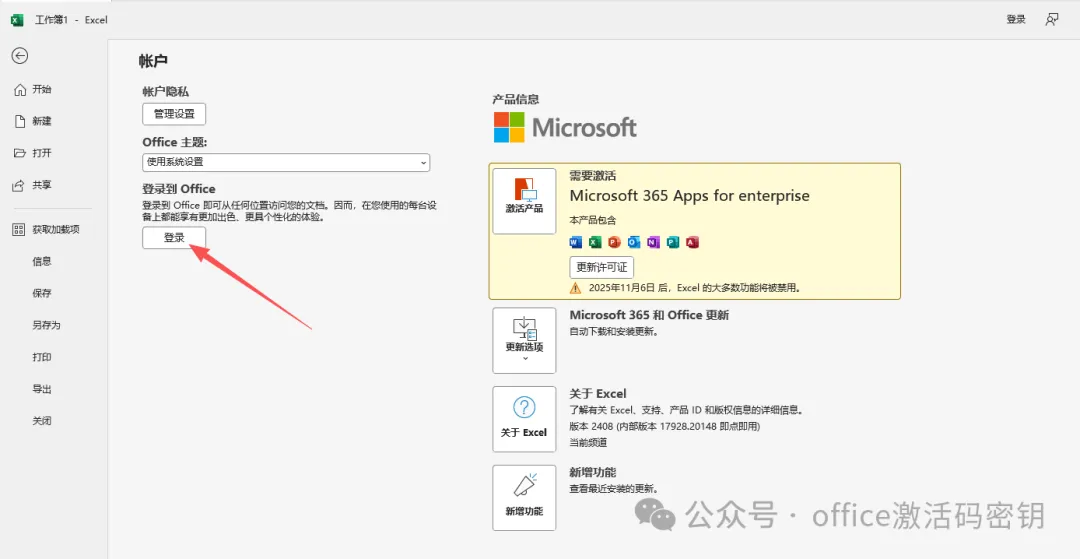This screenshot has height=559, width=1080.
Task: Click the Microsoft four-color logo
Action: pos(509,127)
